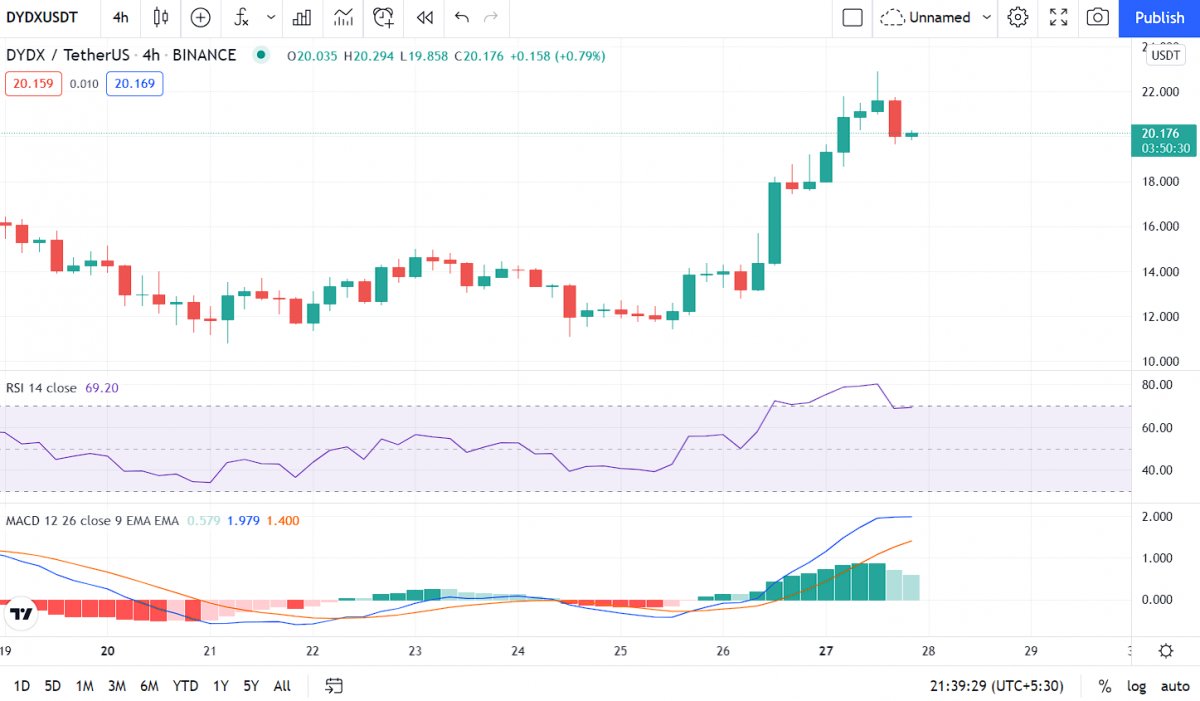
Task: Save the Unnamed chart layout cloud button
Action: (x=926, y=17)
